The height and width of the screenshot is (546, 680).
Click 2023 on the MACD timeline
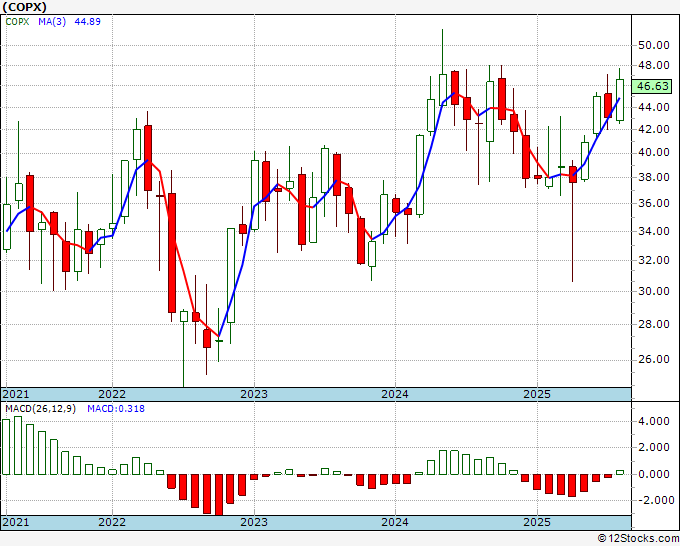pyautogui.click(x=254, y=522)
